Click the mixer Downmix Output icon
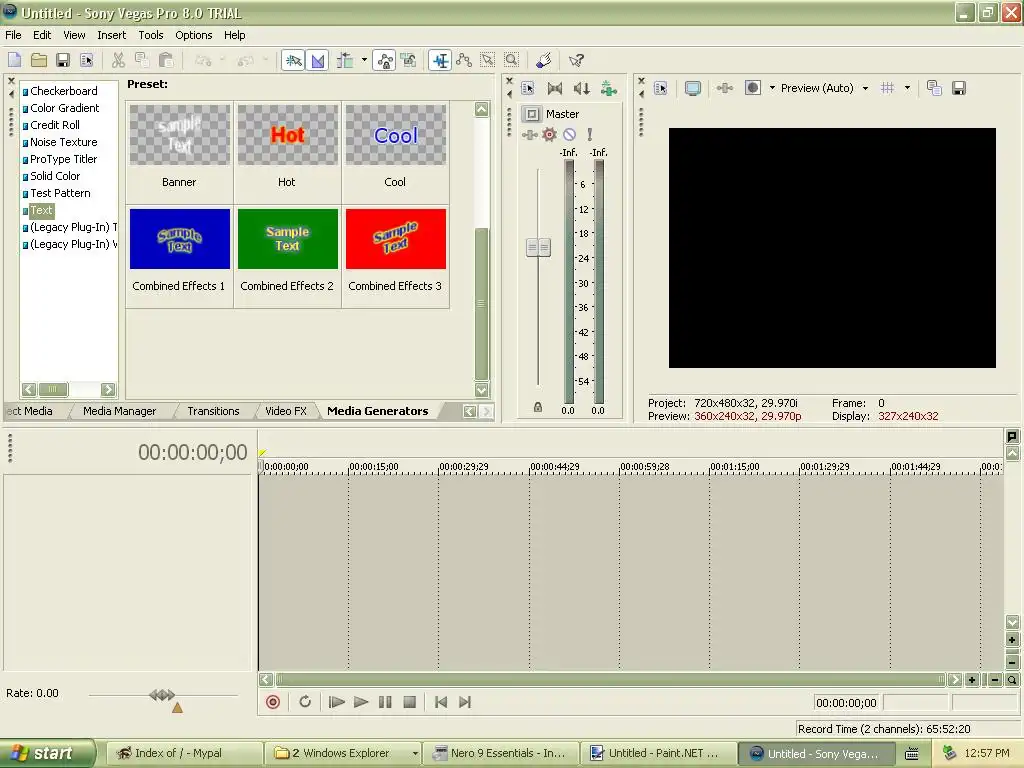The width and height of the screenshot is (1024, 768). coord(554,88)
